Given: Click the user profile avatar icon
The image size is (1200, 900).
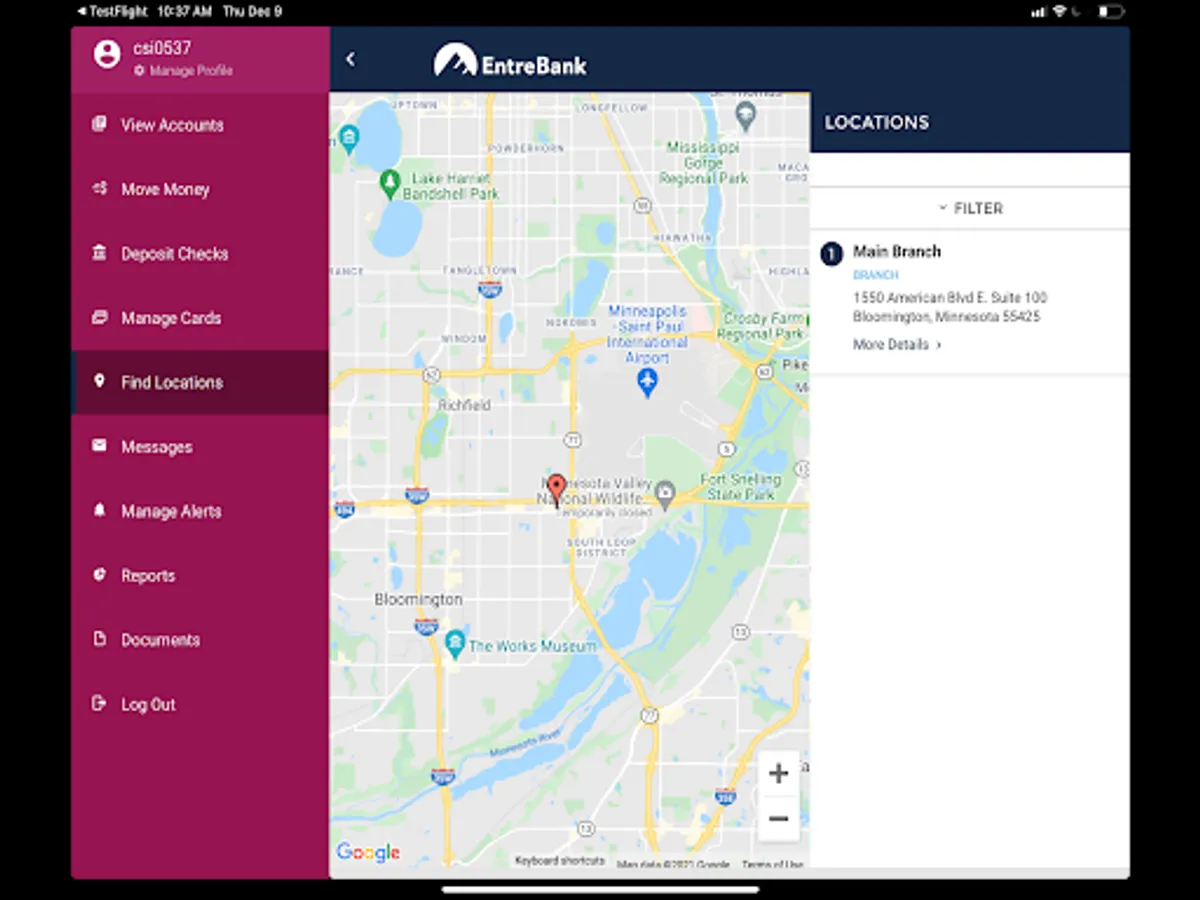Looking at the screenshot, I should click(107, 55).
